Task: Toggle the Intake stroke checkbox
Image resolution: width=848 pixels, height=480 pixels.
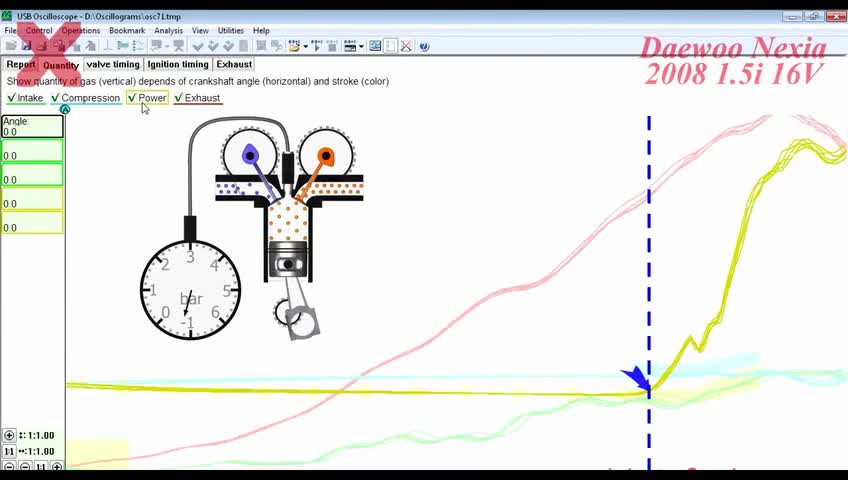Action: [25, 98]
